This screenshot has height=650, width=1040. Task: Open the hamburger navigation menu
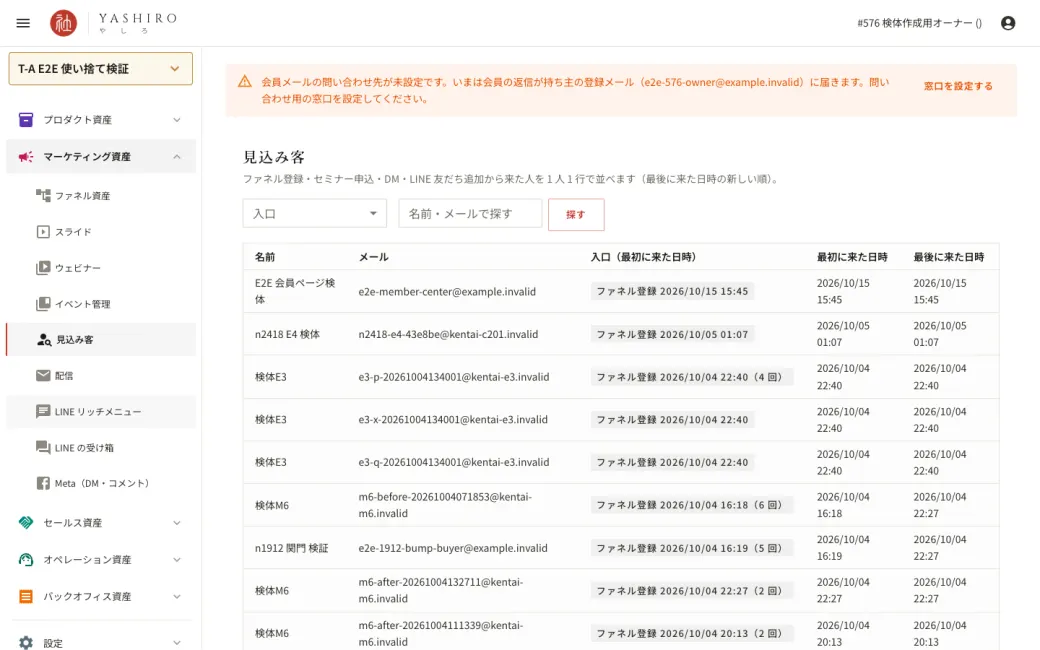(23, 23)
